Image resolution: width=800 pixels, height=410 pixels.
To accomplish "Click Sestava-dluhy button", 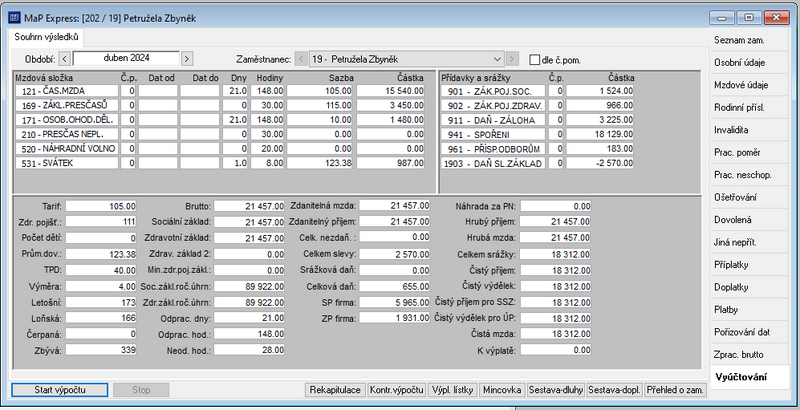I will tap(556, 390).
